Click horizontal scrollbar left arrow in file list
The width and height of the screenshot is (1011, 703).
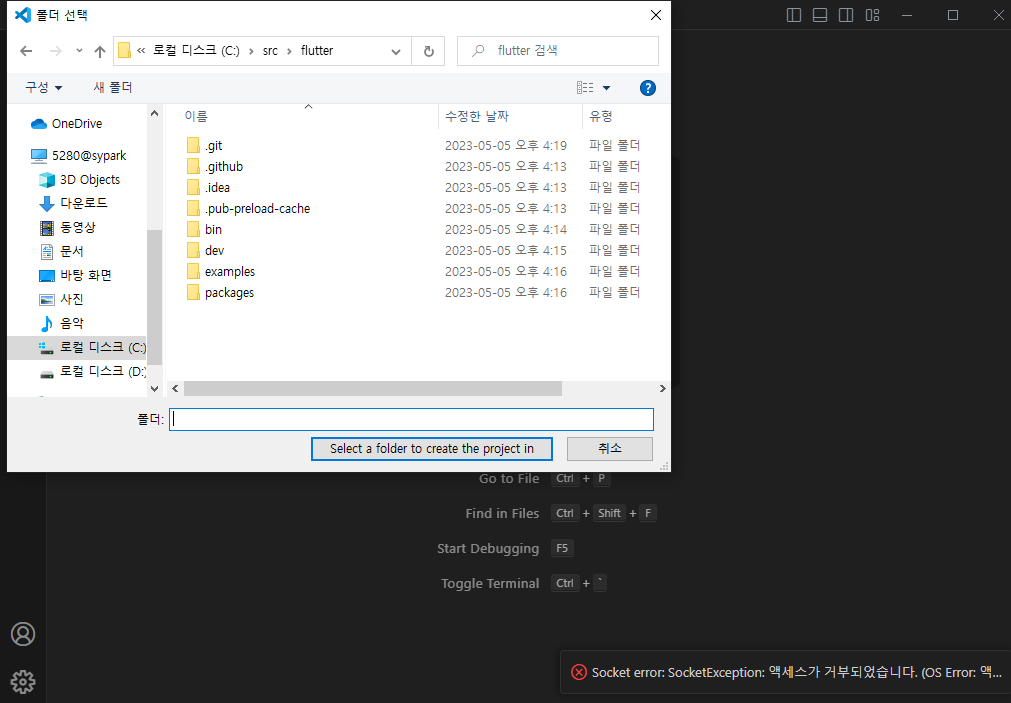pos(175,388)
